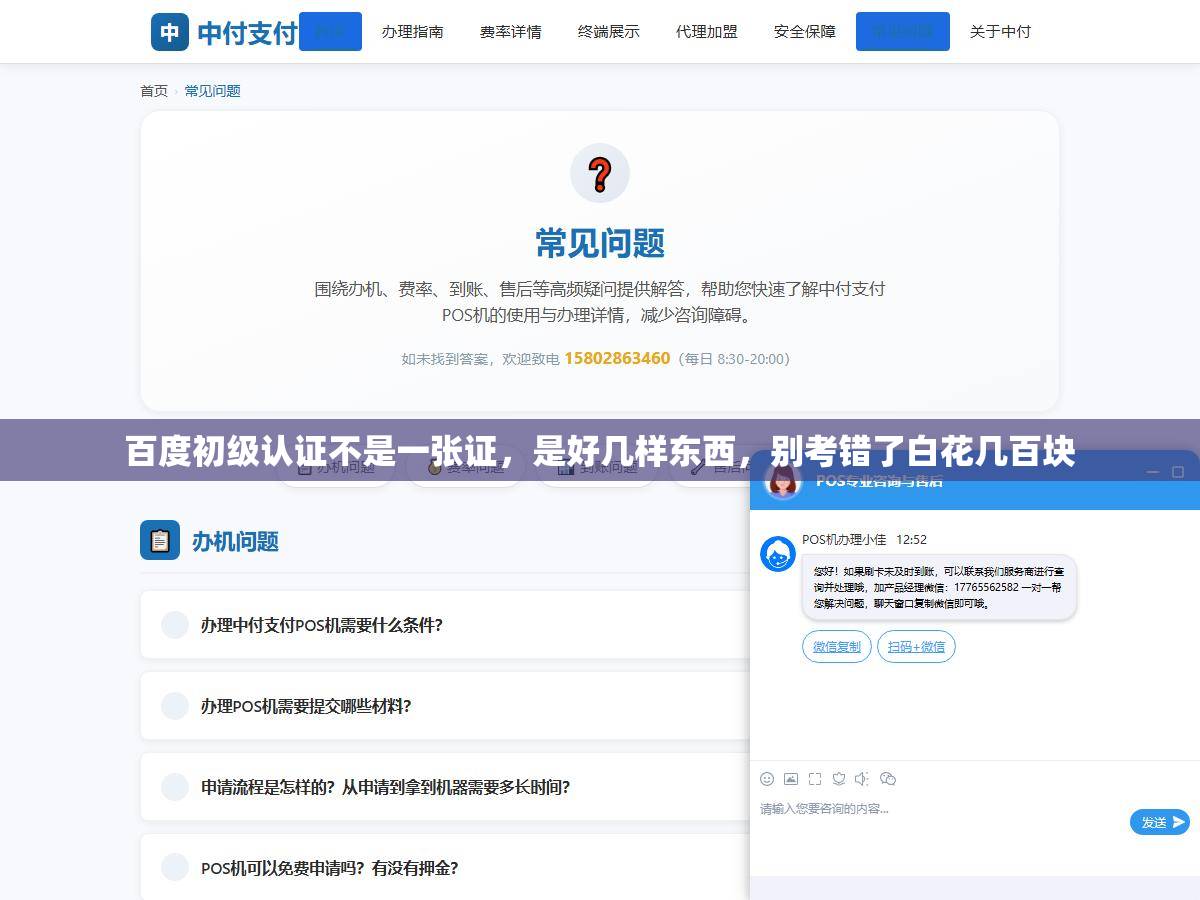
Task: Click the WeChat icon in chat toolbar
Action: coord(888,778)
